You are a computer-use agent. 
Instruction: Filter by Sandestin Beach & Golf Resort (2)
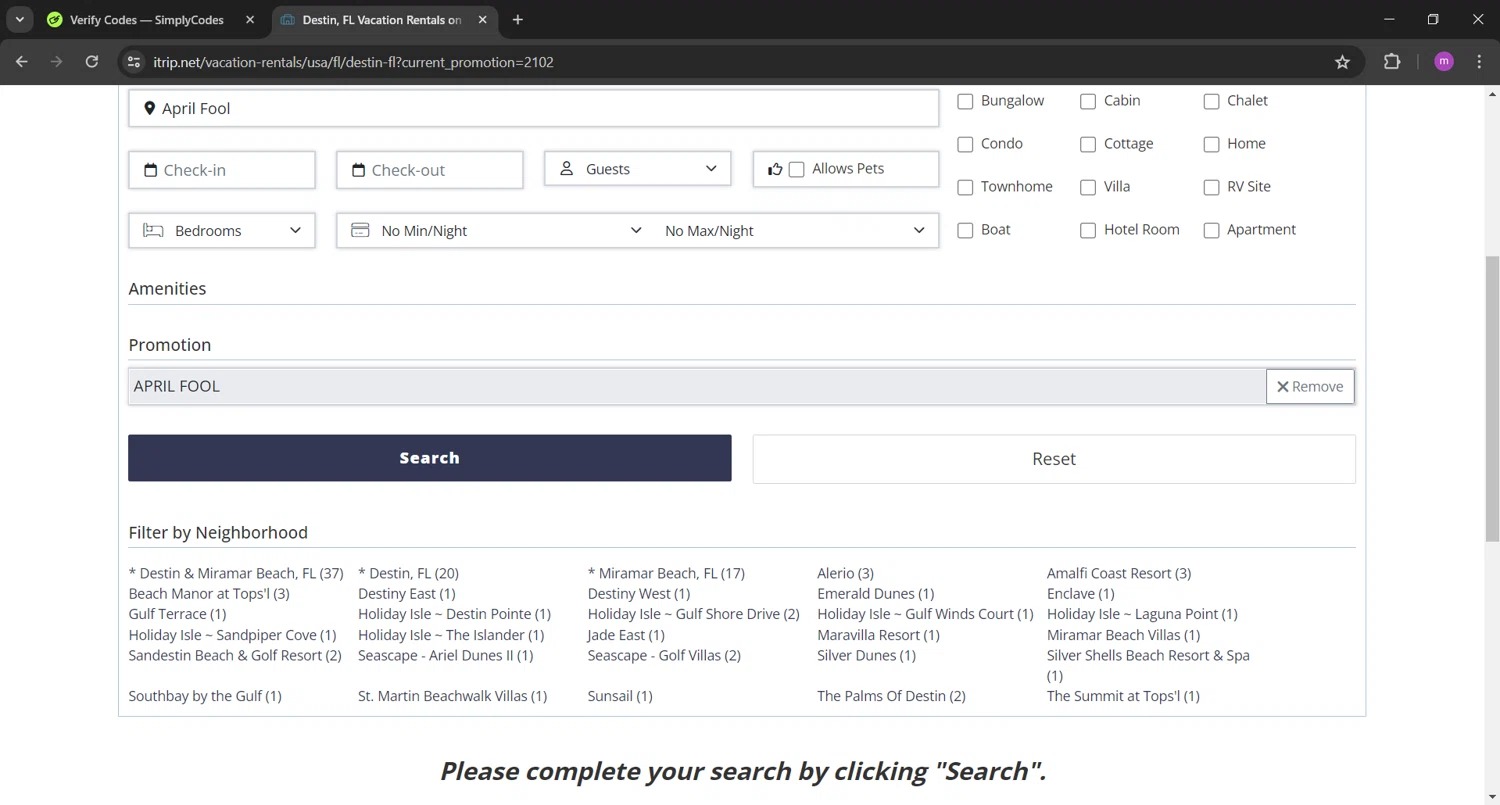tap(235, 655)
